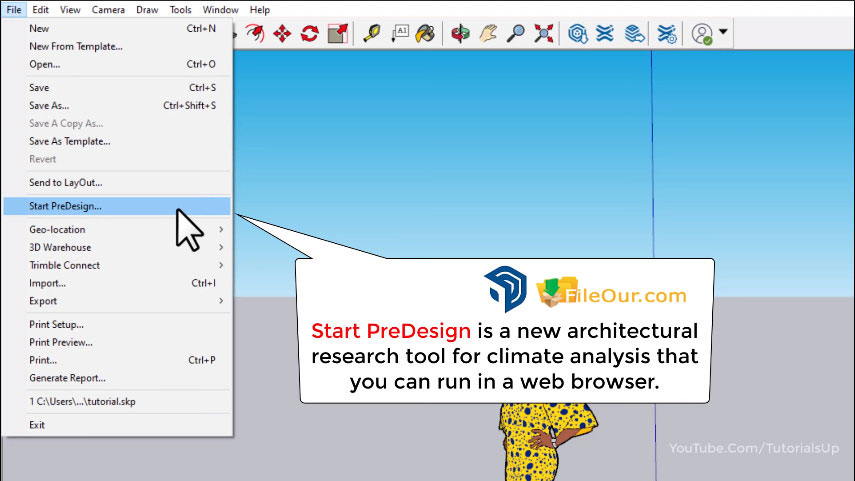
Task: Select the Scale tool
Action: click(x=338, y=34)
